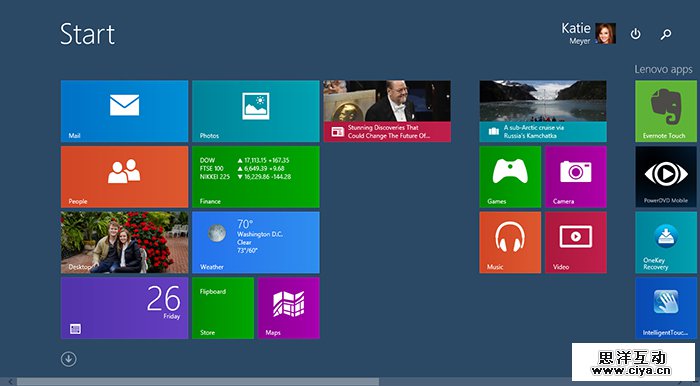Click Katie Meyer's account picture
The image size is (700, 386).
coord(605,33)
